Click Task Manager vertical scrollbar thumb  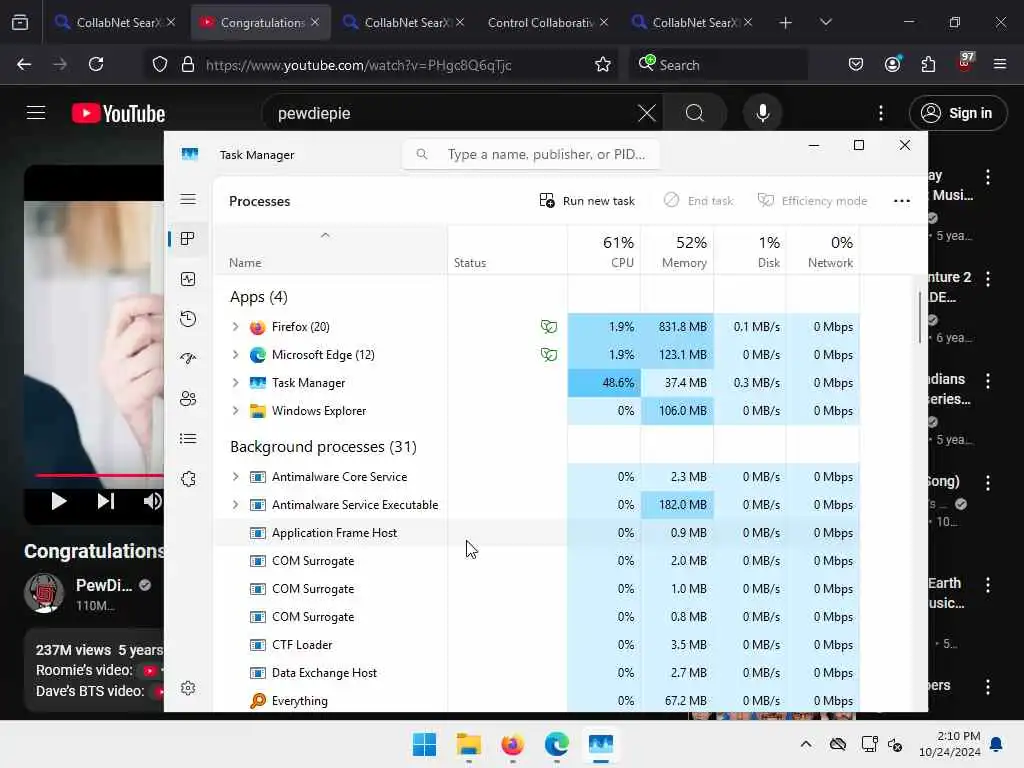pyautogui.click(x=920, y=317)
